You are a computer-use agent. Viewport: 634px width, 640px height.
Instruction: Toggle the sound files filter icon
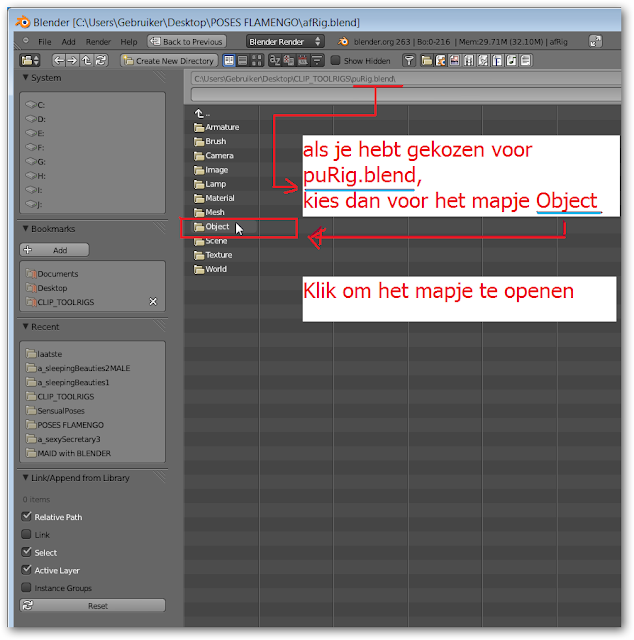(511, 60)
